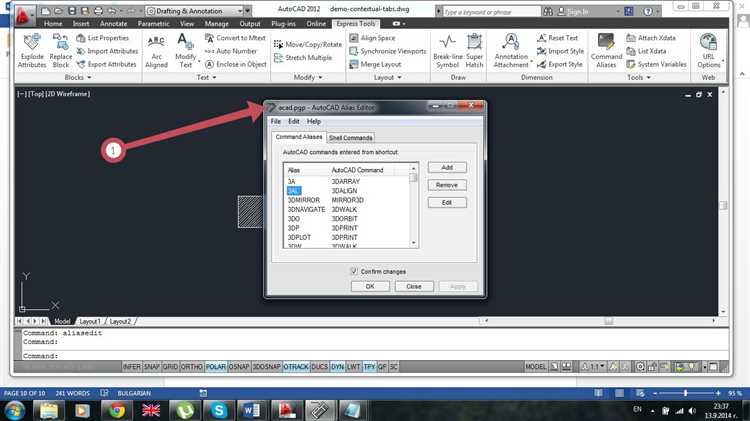
Task: Open File menu in Alias Editor
Action: (276, 122)
